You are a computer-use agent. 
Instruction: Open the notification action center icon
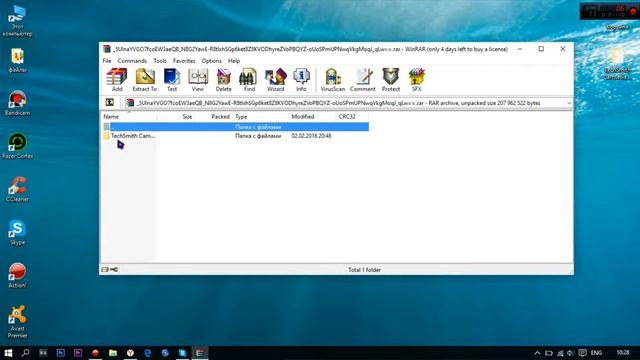(582, 353)
